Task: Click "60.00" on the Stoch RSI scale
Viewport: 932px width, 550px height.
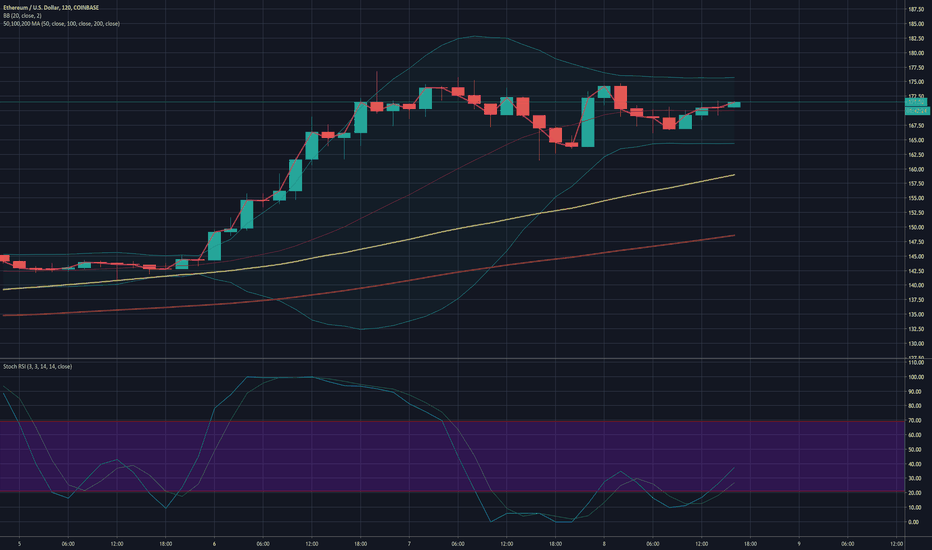Action: click(917, 435)
